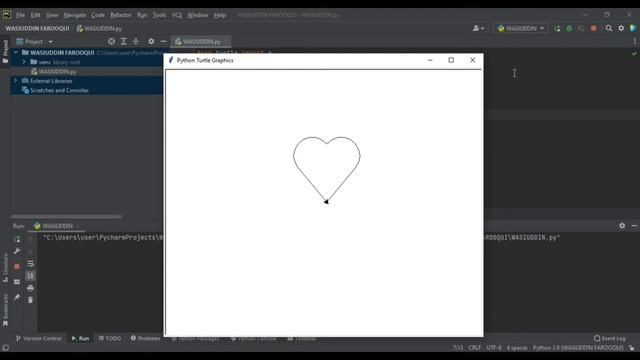Image resolution: width=640 pixels, height=360 pixels.
Task: Open Project panel options gear
Action: pyautogui.click(x=151, y=41)
